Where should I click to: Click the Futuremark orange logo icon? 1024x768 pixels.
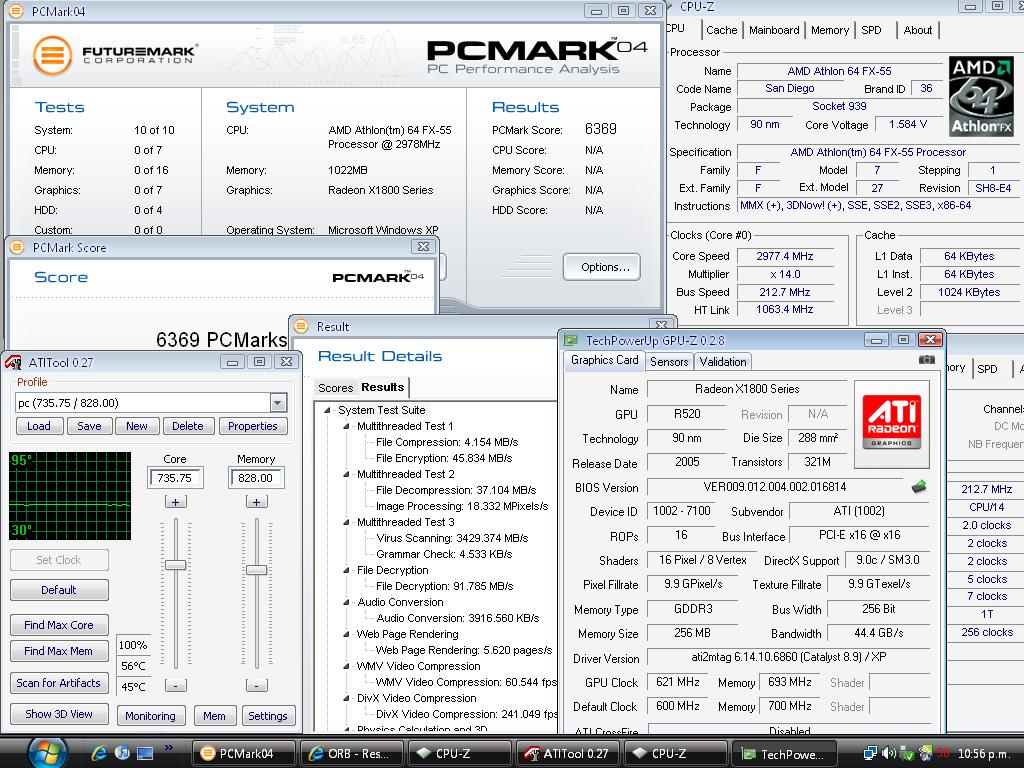pos(53,56)
